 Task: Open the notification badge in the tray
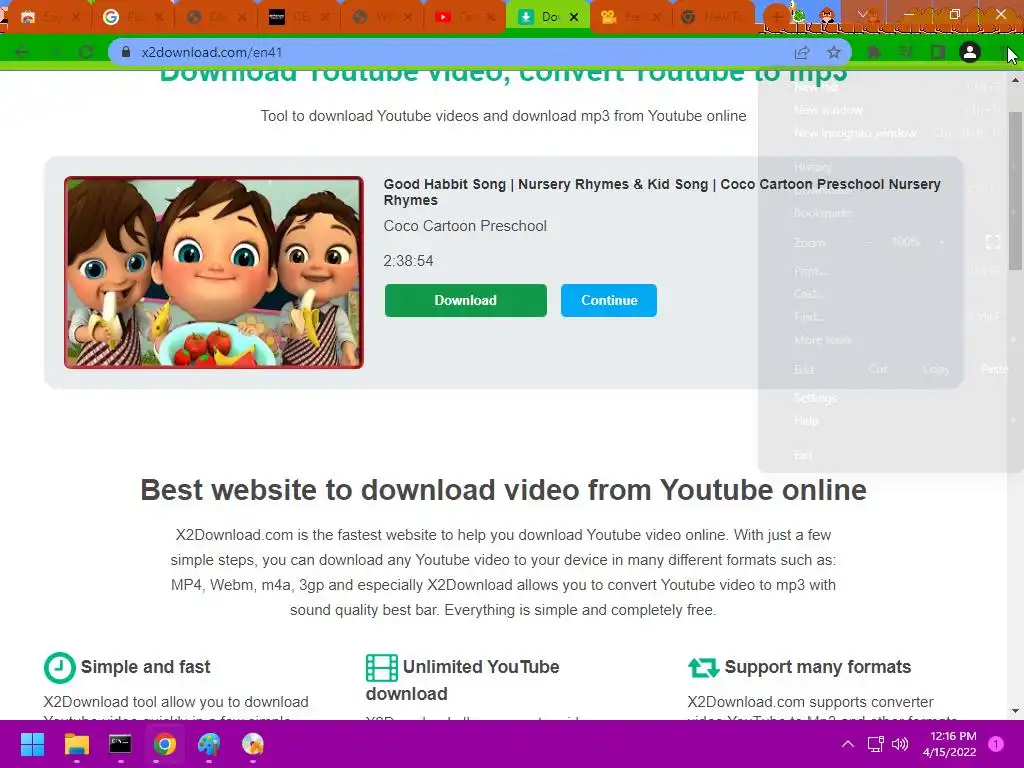[x=996, y=744]
